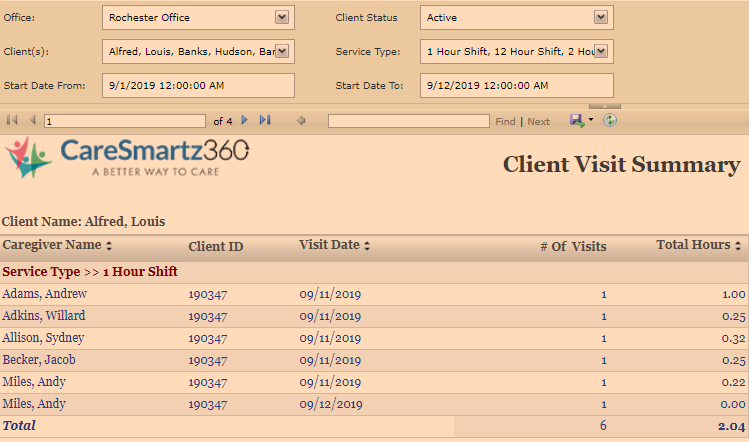Screen dimensions: 749x442
Task: Open the export format dropdown arrow
Action: (591, 119)
